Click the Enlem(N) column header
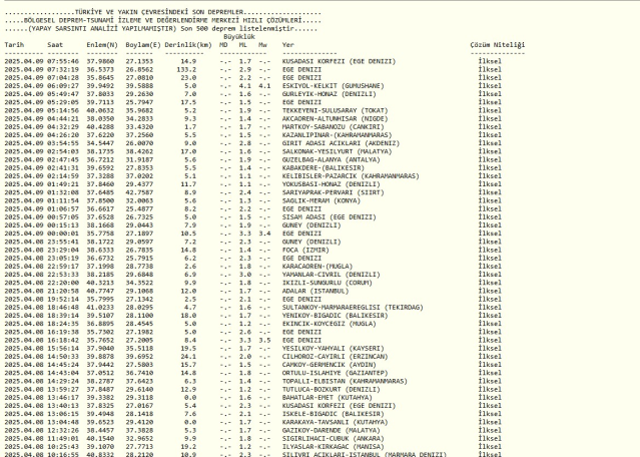 [102, 45]
